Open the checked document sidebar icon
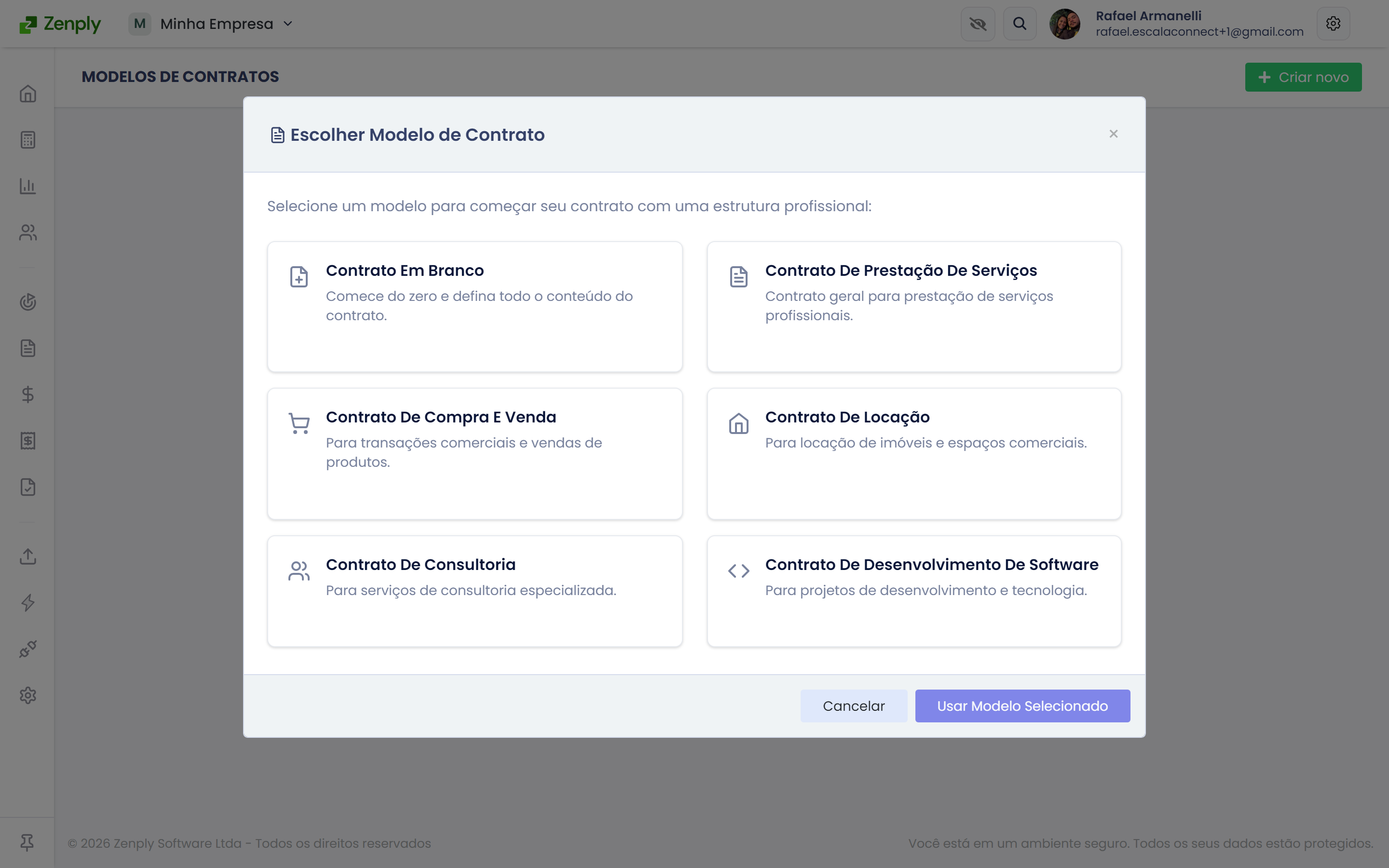This screenshot has width=1389, height=868. pyautogui.click(x=27, y=487)
